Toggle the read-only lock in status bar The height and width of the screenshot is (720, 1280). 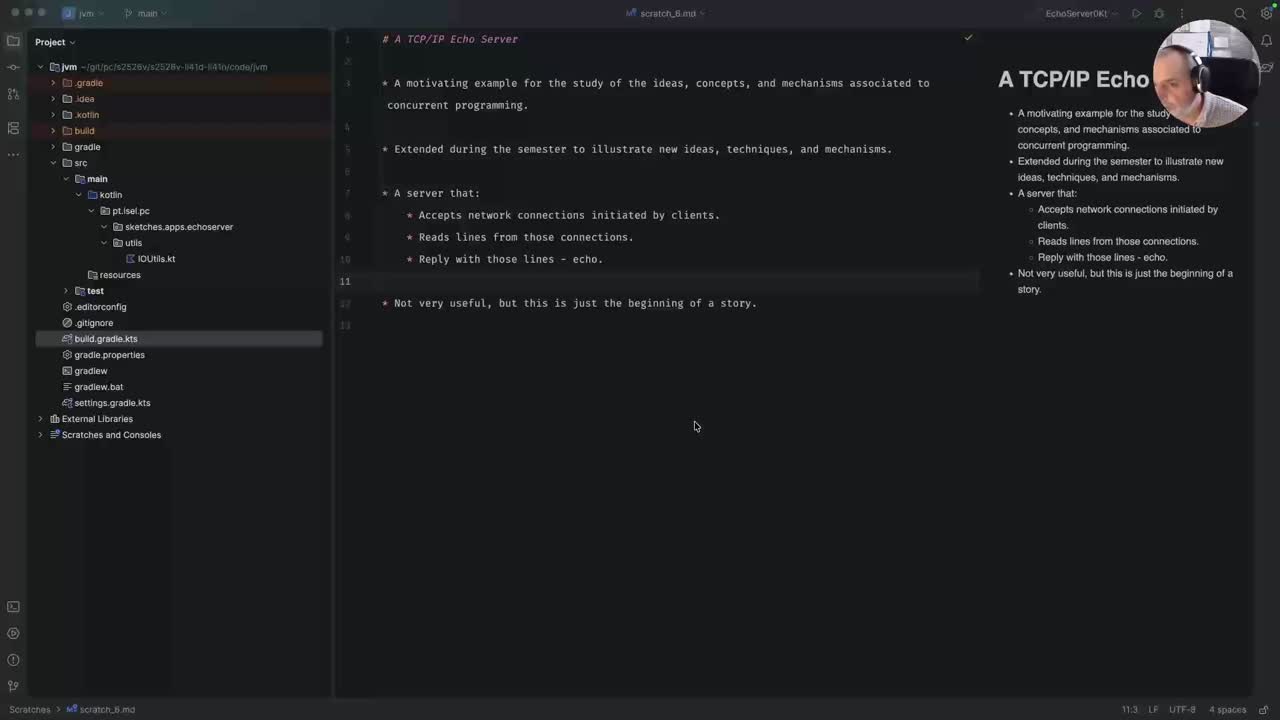(1264, 710)
